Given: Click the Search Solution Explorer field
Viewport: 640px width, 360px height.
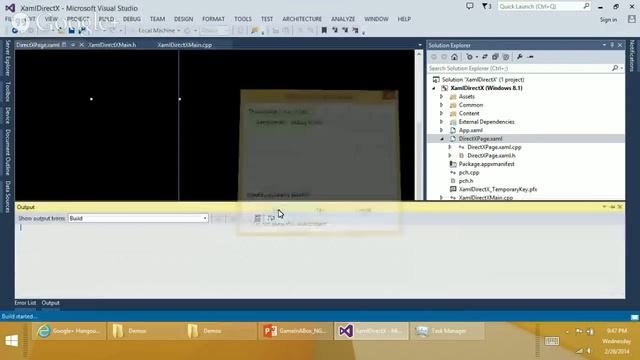Looking at the screenshot, I should [x=526, y=68].
